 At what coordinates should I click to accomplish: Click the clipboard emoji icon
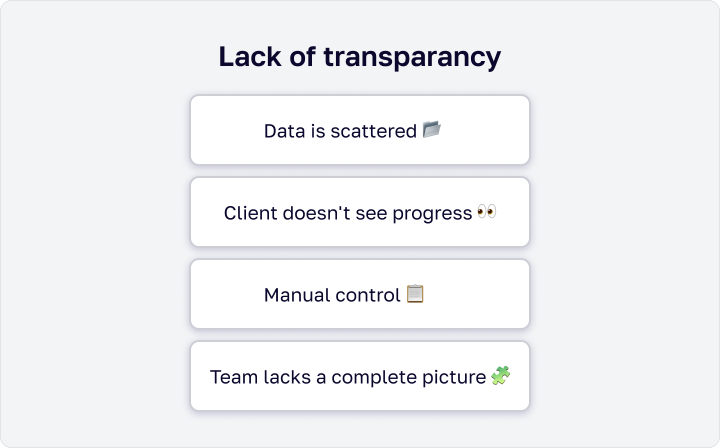tap(415, 294)
